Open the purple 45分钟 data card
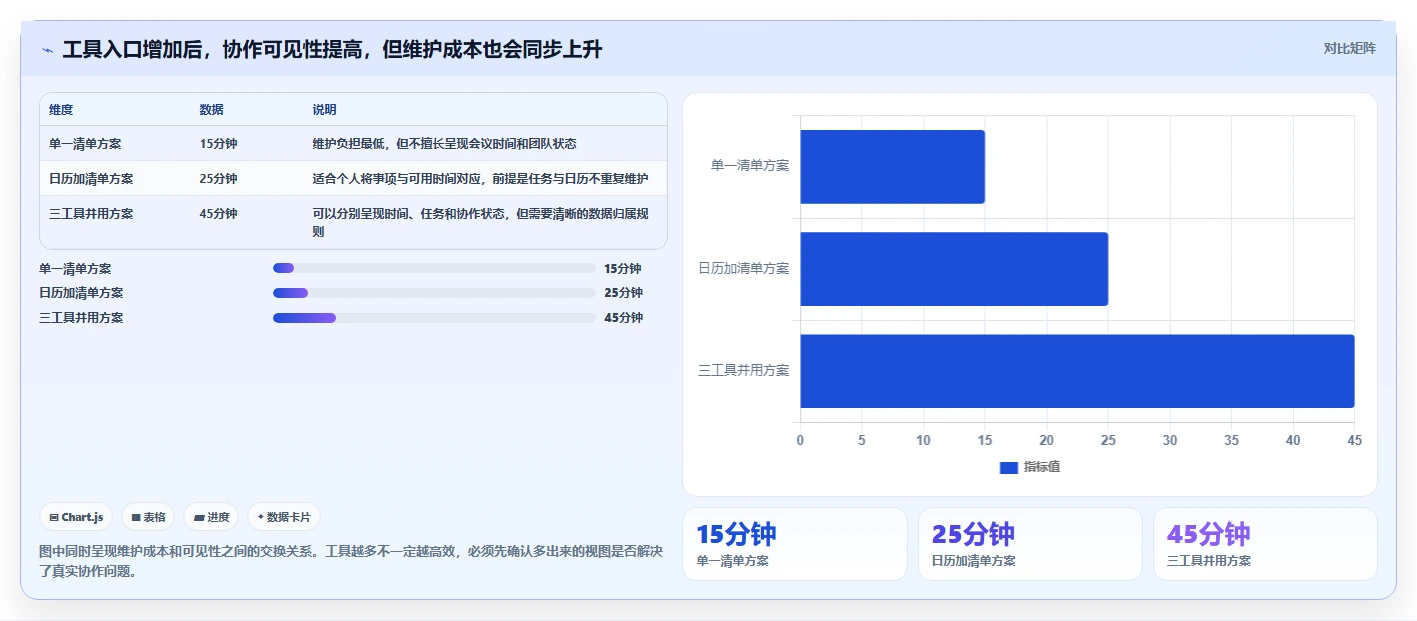Screen dimensions: 1417x621 pos(1265,544)
